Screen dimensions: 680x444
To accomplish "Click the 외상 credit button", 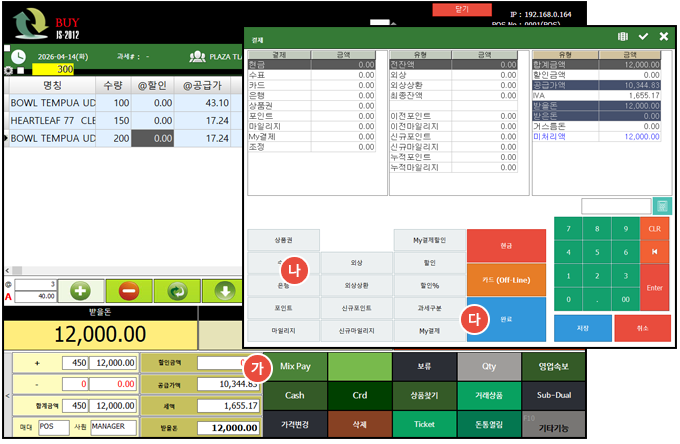I will point(356,263).
